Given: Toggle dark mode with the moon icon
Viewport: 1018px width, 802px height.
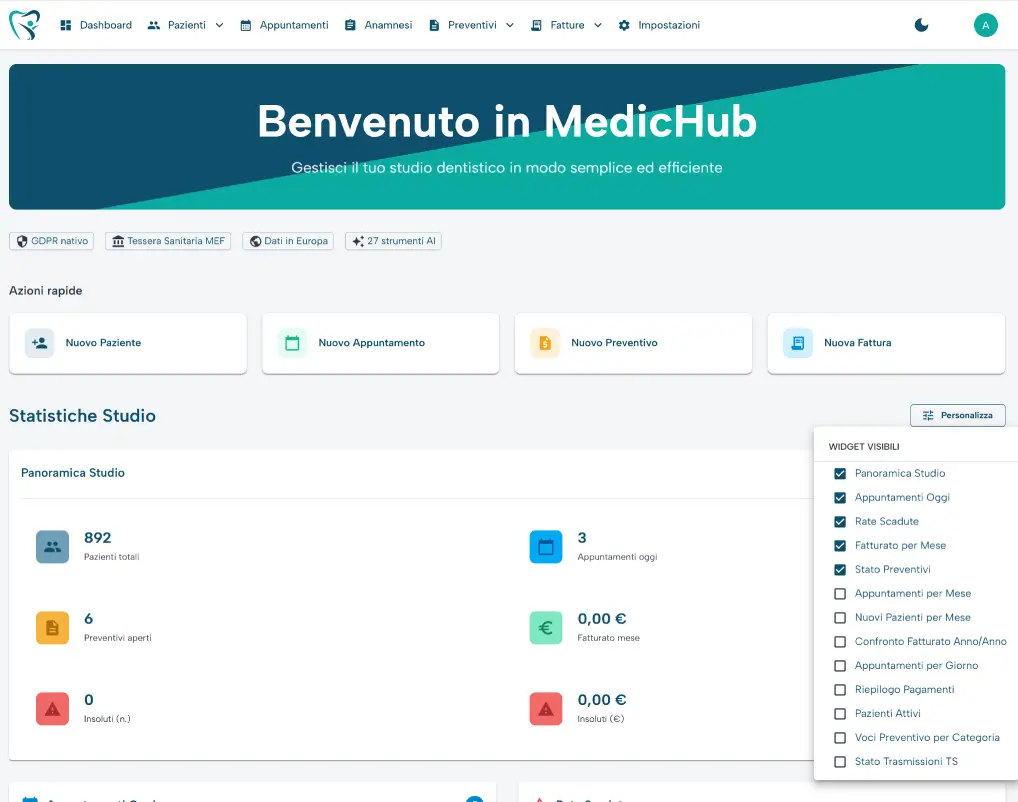Looking at the screenshot, I should pyautogui.click(x=921, y=25).
